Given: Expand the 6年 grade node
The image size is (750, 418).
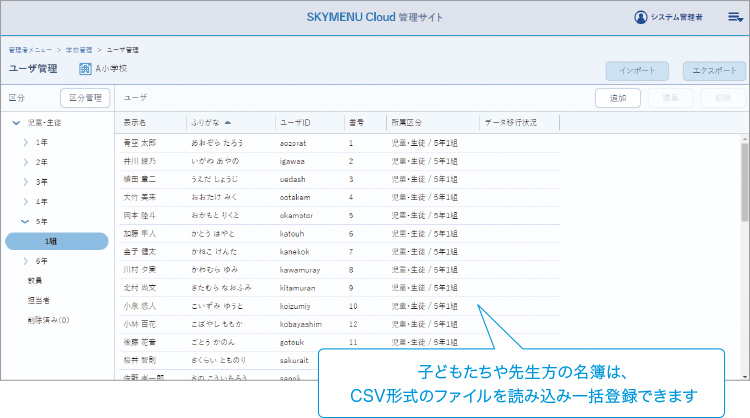Looking at the screenshot, I should point(26,260).
